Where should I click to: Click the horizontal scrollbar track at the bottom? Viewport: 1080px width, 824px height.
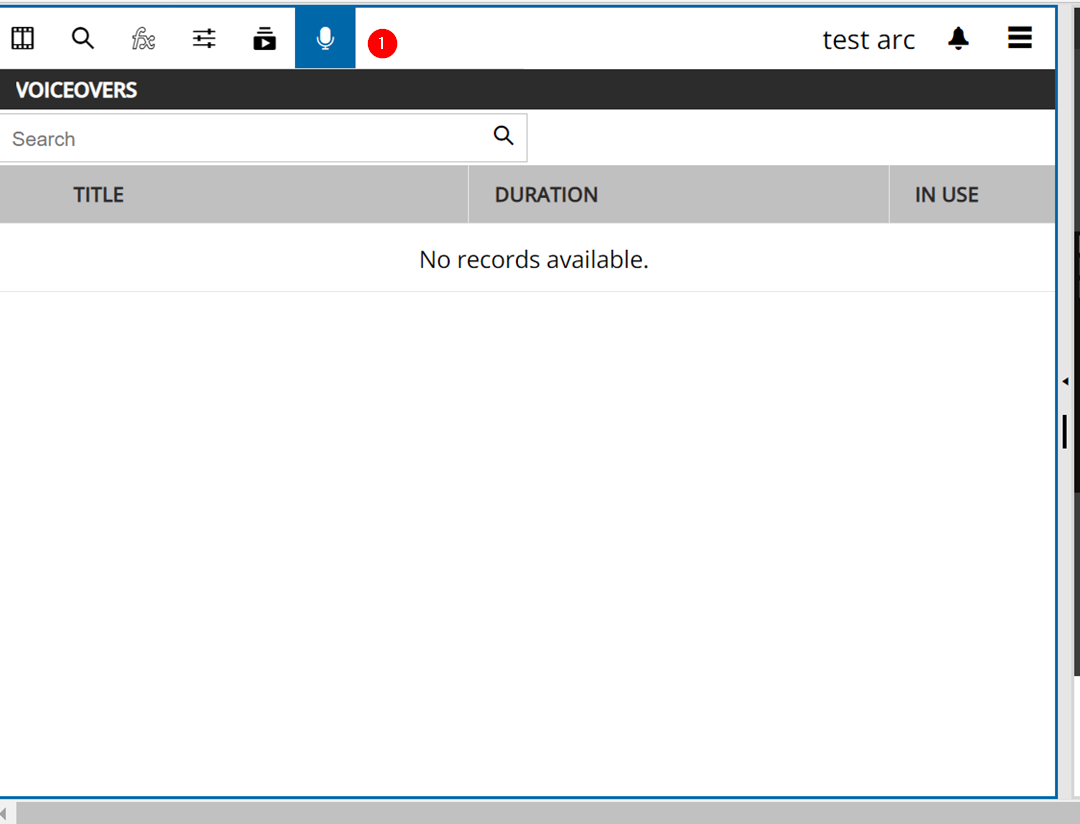[540, 813]
